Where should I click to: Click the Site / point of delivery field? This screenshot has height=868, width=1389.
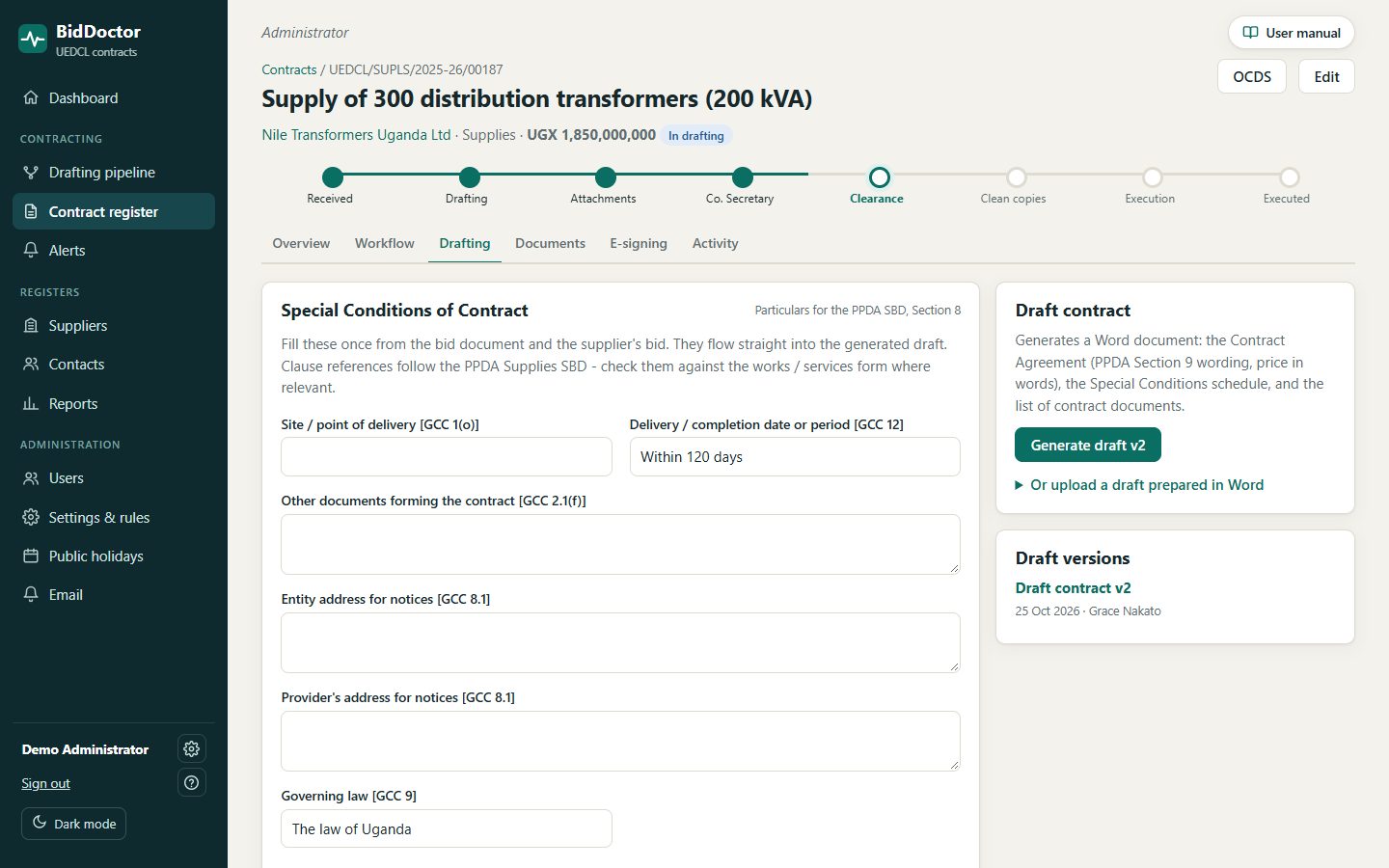447,457
